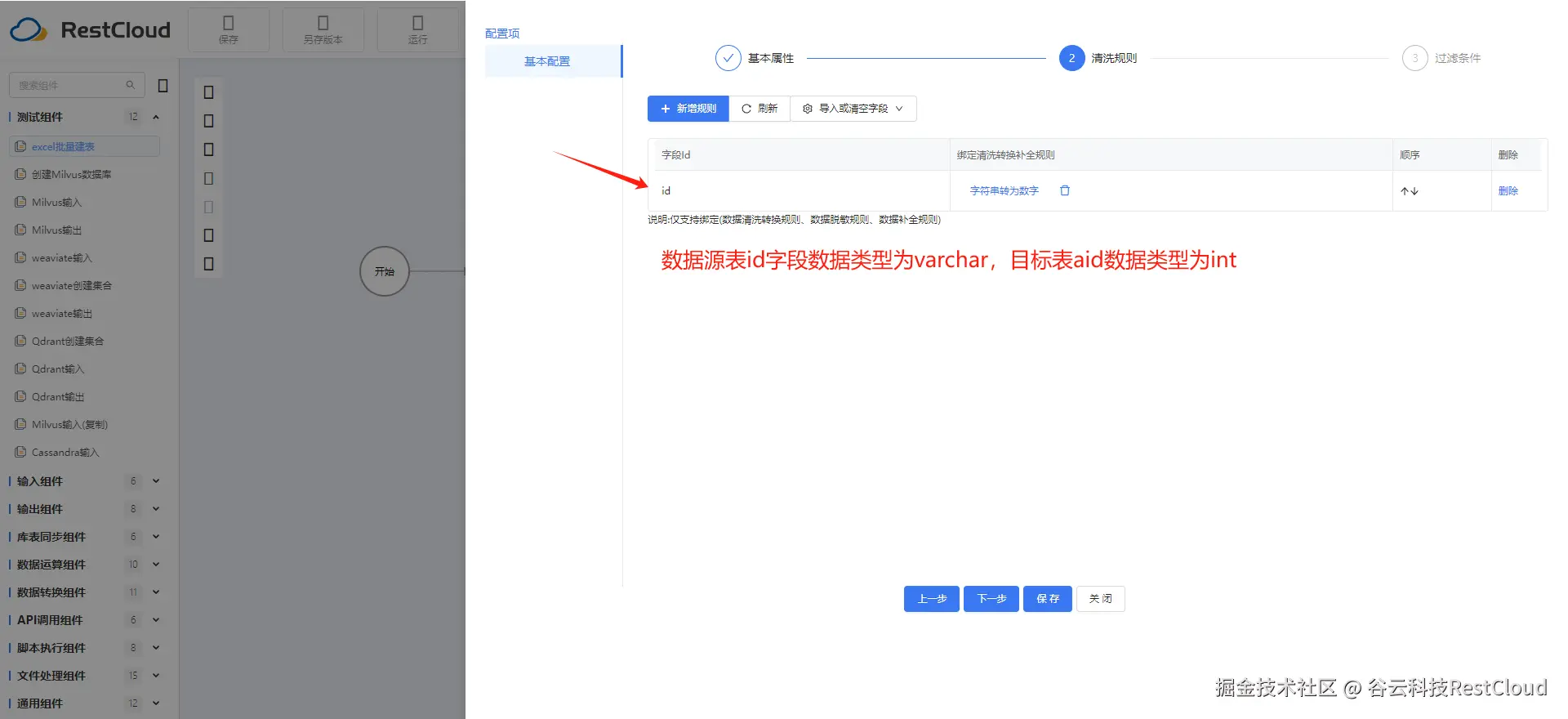Select the excel批量建表 component

click(84, 146)
